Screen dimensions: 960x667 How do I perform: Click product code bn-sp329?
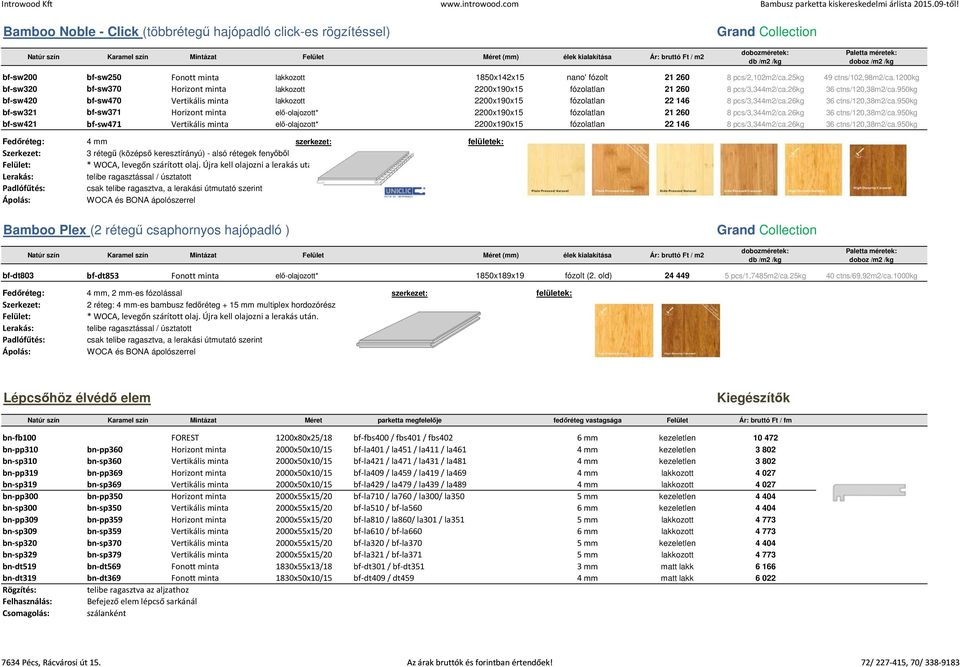pos(20,555)
